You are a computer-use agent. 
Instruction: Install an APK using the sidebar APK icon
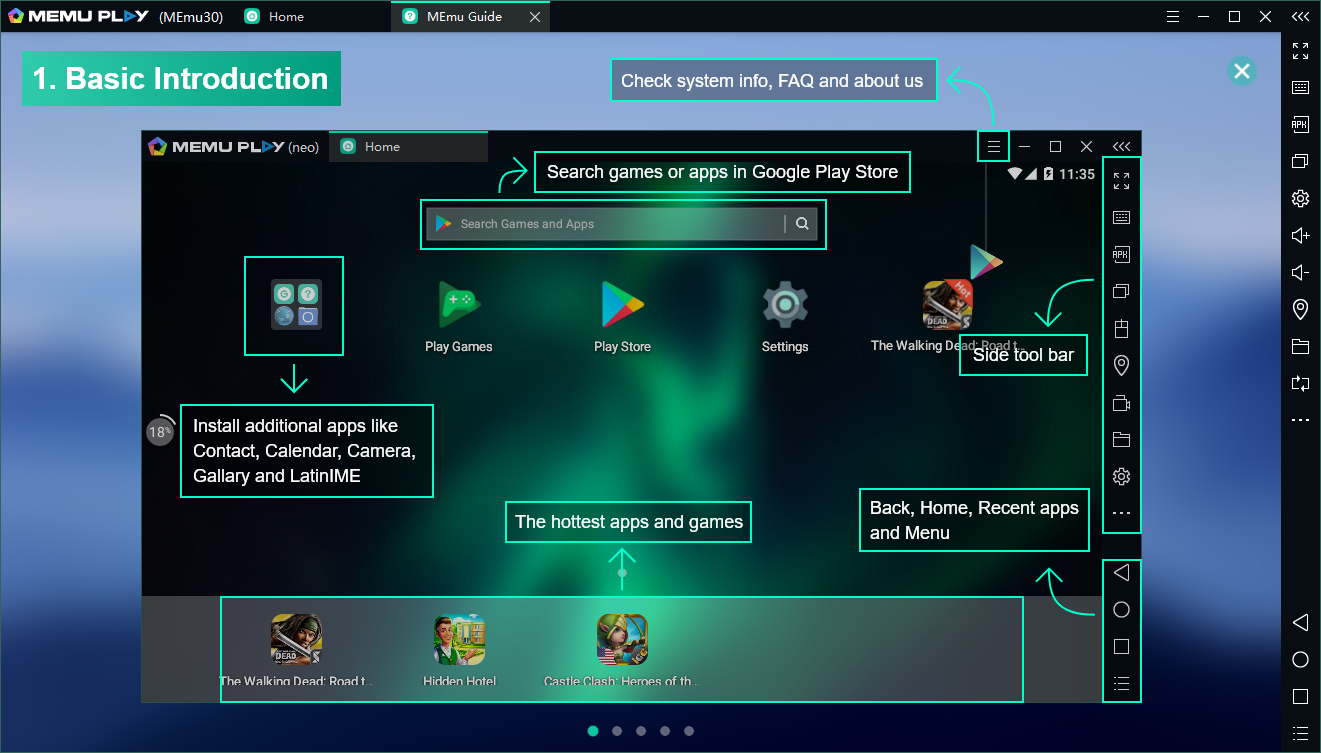click(x=1300, y=124)
